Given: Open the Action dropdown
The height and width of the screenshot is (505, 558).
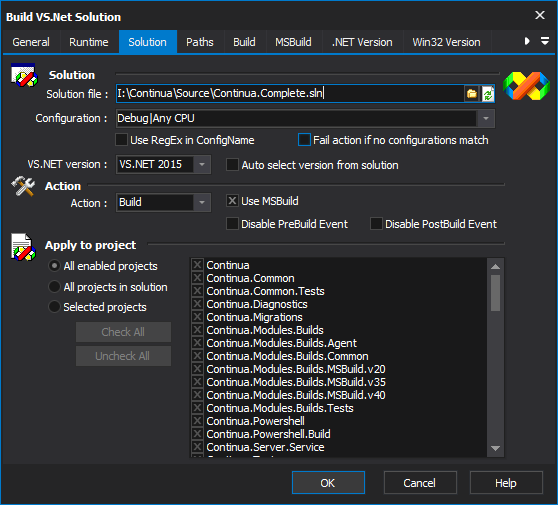Looking at the screenshot, I should [x=202, y=202].
